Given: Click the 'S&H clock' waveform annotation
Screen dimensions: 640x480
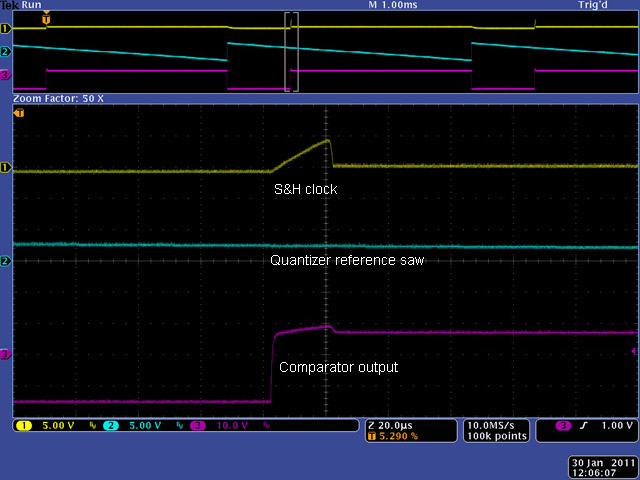Looking at the screenshot, I should click(305, 189).
